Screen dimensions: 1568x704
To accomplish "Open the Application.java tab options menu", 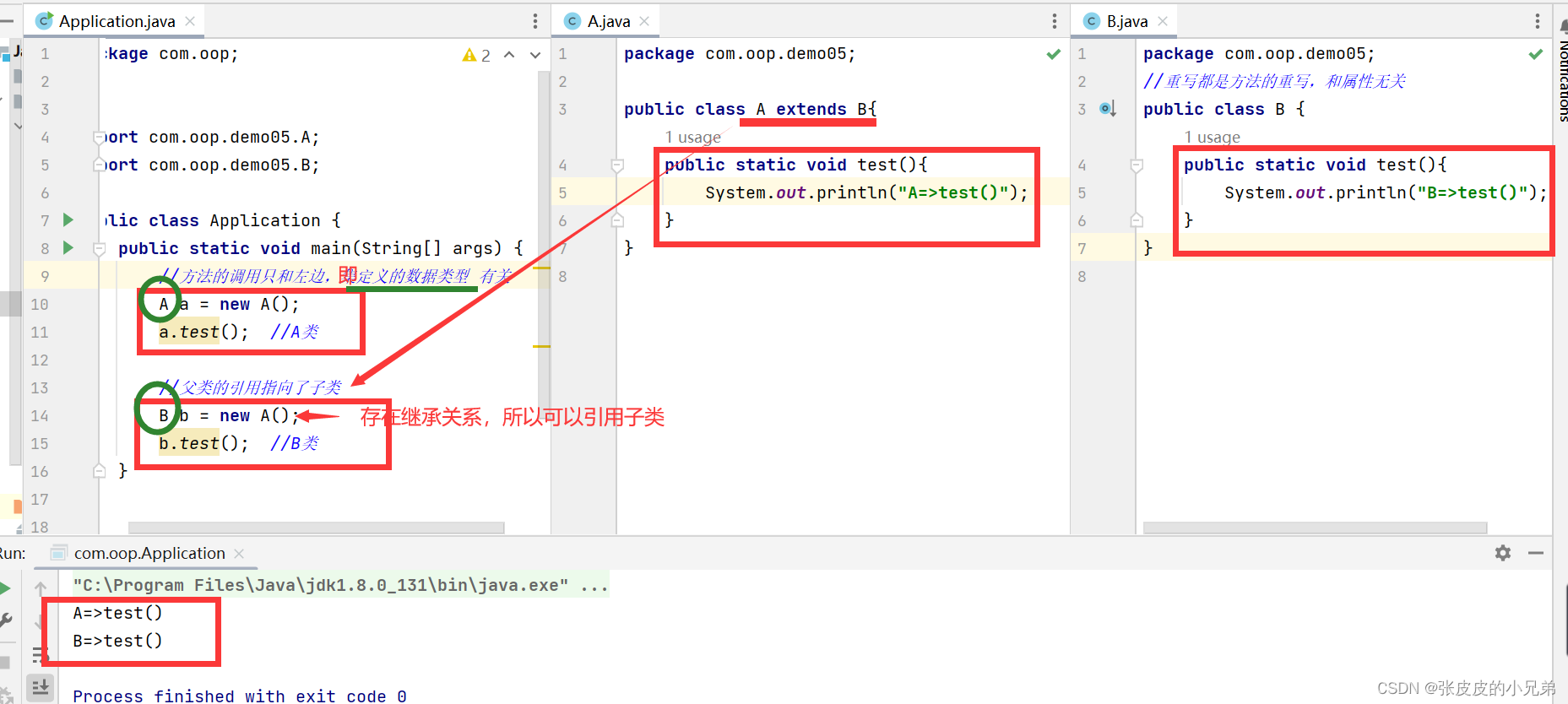I will [x=535, y=21].
